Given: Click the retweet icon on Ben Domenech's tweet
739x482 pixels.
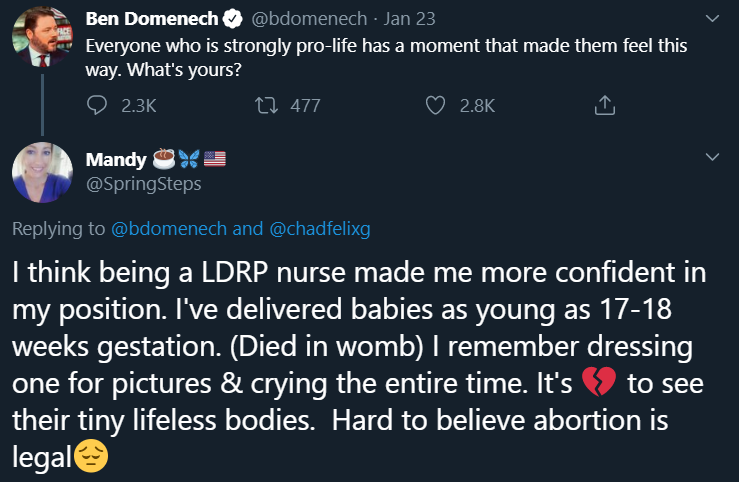Looking at the screenshot, I should click(267, 104).
